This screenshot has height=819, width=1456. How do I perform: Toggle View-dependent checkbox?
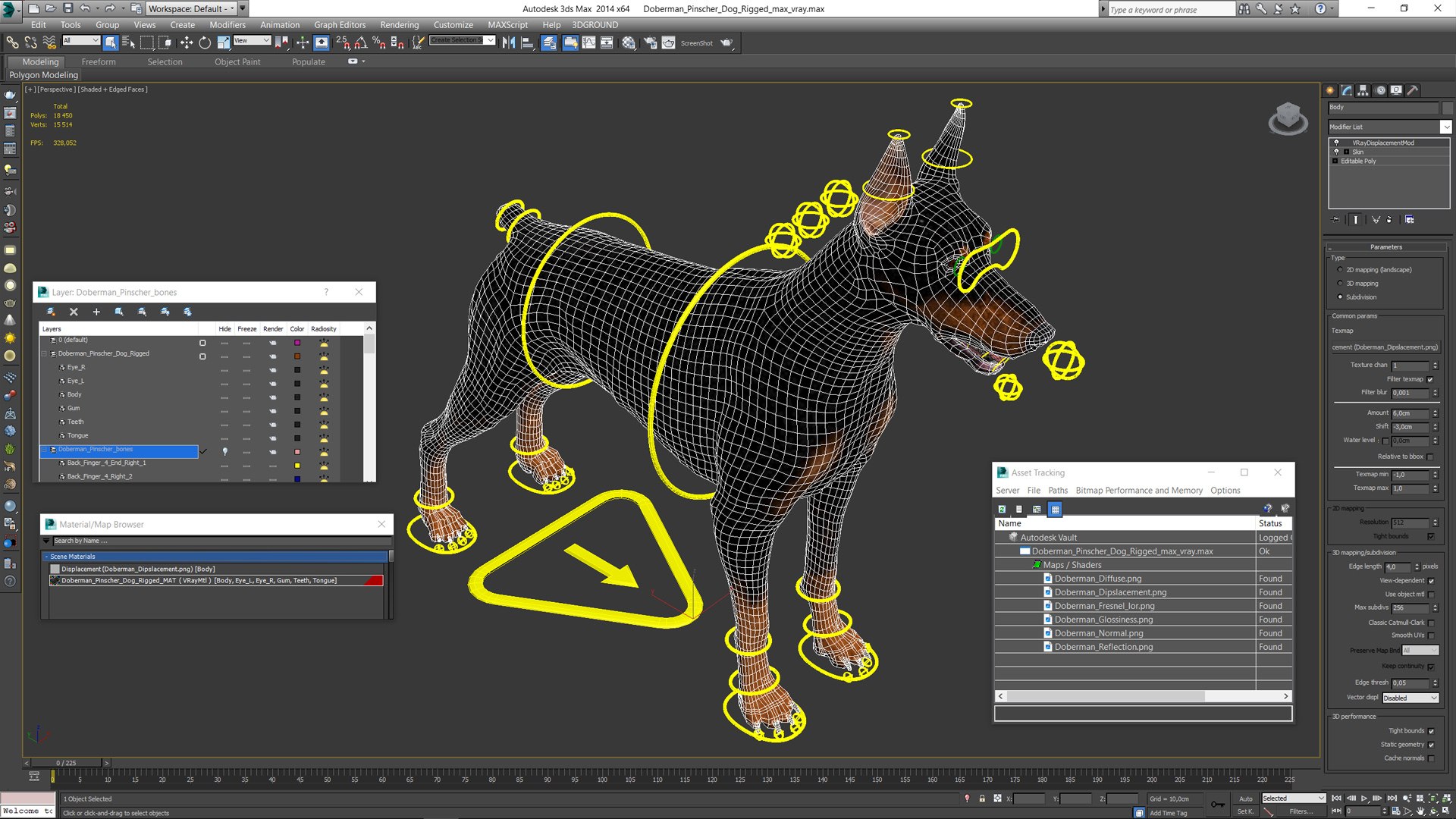point(1431,581)
